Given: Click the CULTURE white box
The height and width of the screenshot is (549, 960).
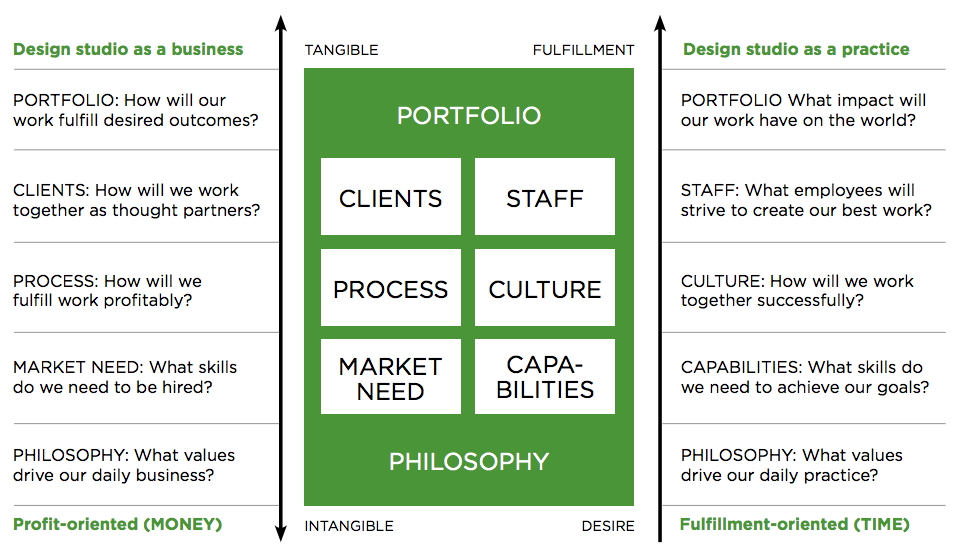Looking at the screenshot, I should click(x=545, y=287).
